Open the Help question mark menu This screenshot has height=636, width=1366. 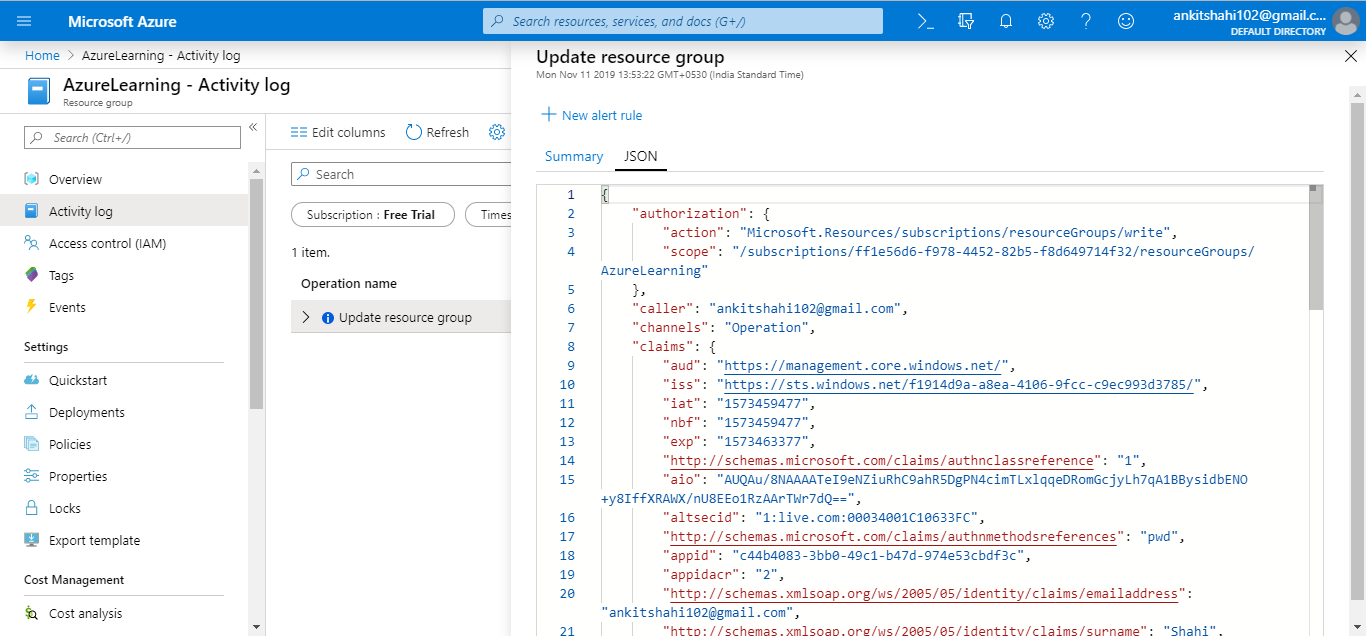(x=1086, y=20)
